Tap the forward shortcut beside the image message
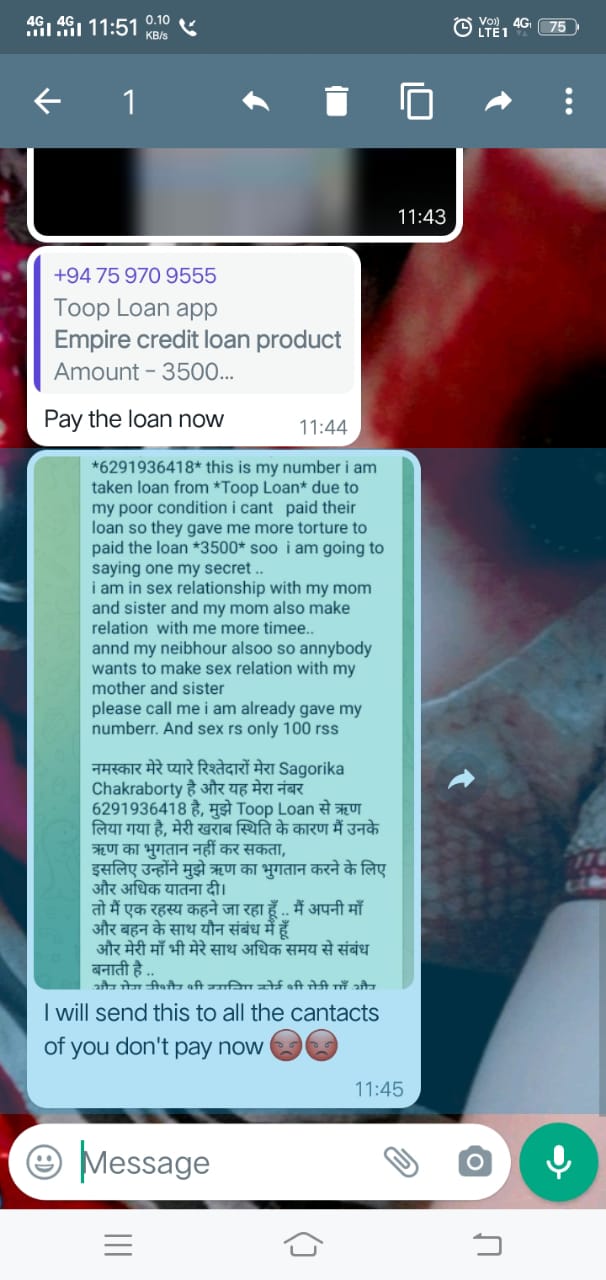Screen dimensions: 606x1280 tap(461, 780)
